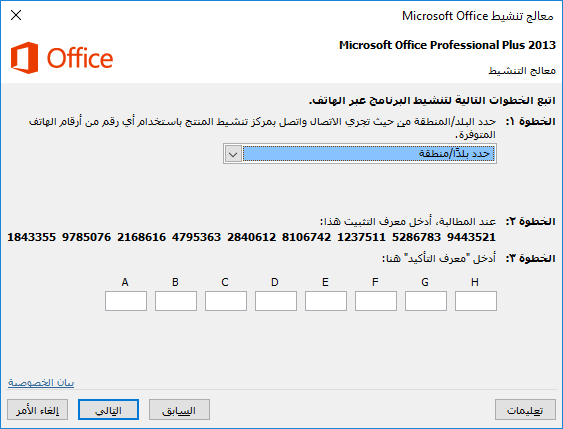The width and height of the screenshot is (563, 429).
Task: Close the activation wizard with the X
Action: (16, 15)
